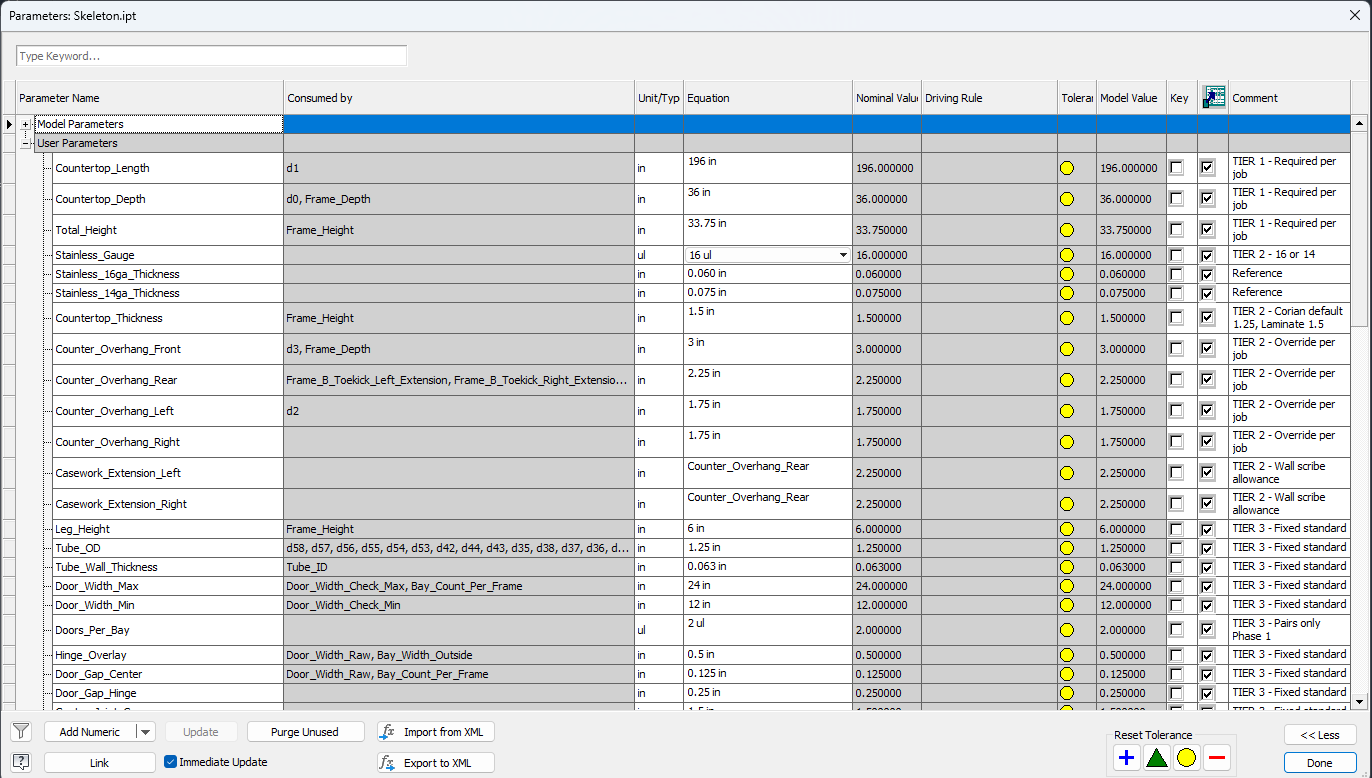Uncheck export box for Counter_Overhang_Right

(1208, 442)
